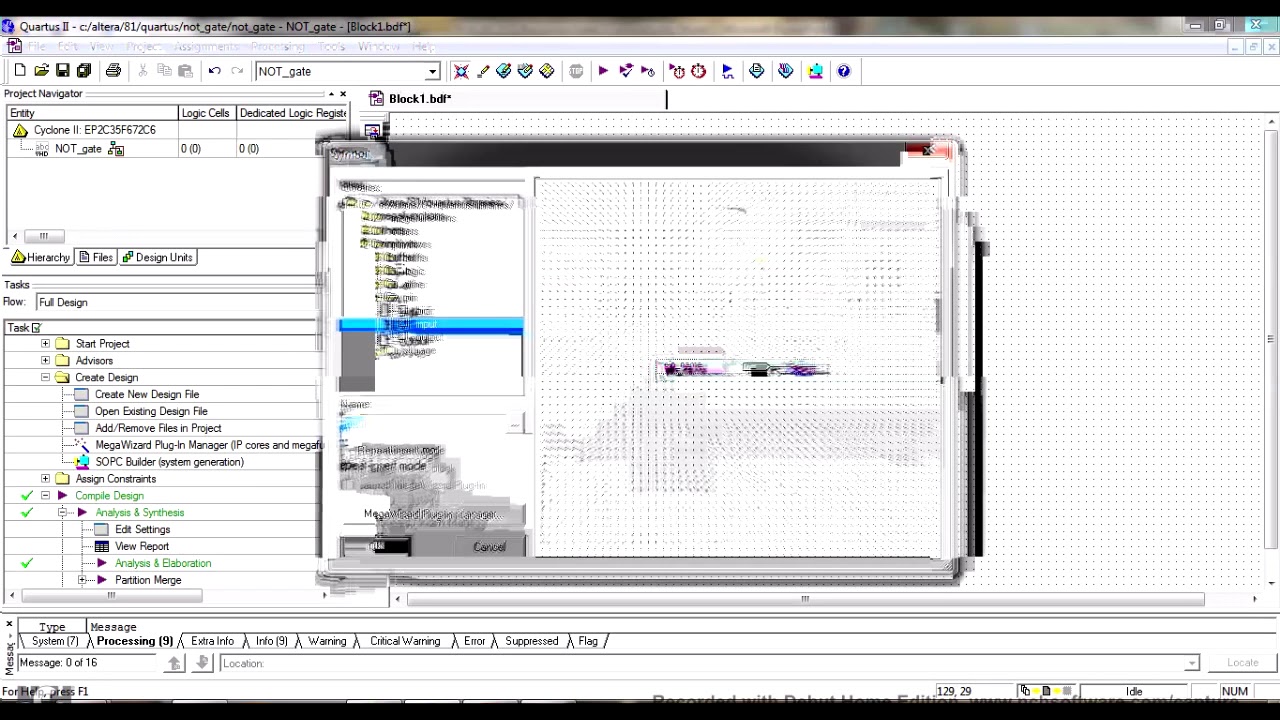The image size is (1280, 720).
Task: Select NOT_gate entity in Project Navigator
Action: pyautogui.click(x=78, y=148)
